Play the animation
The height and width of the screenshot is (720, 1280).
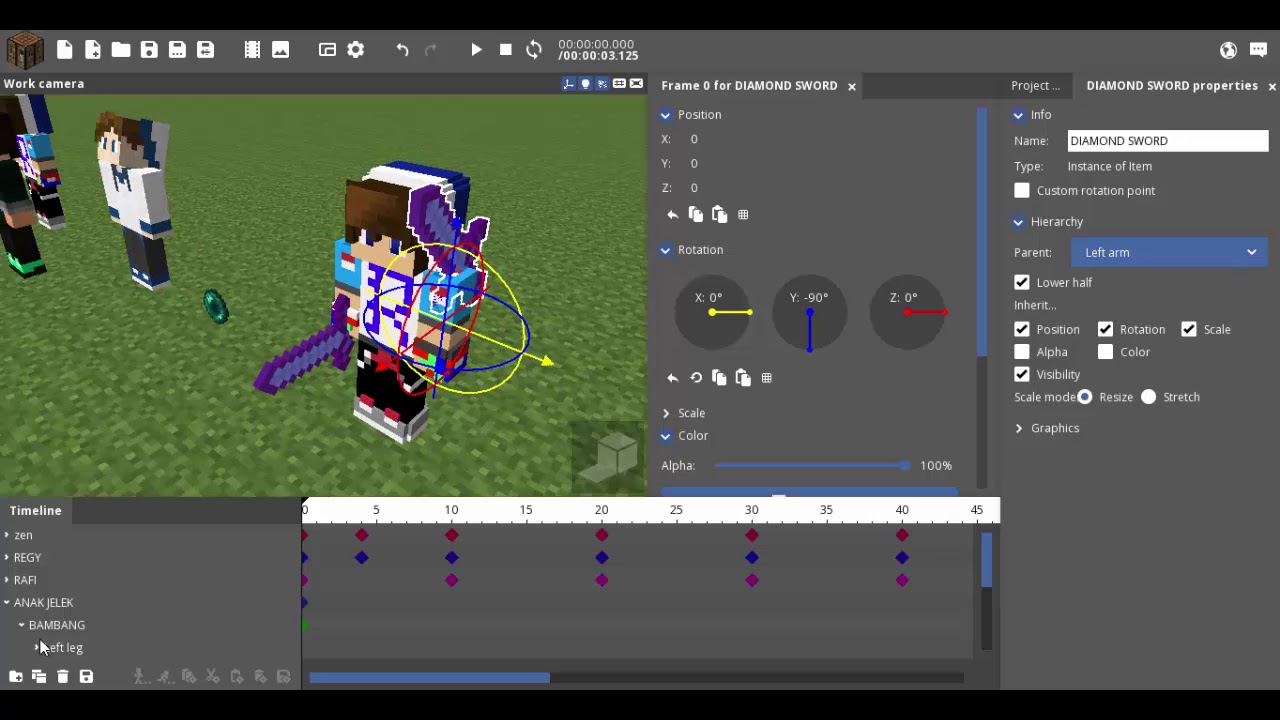[x=477, y=50]
